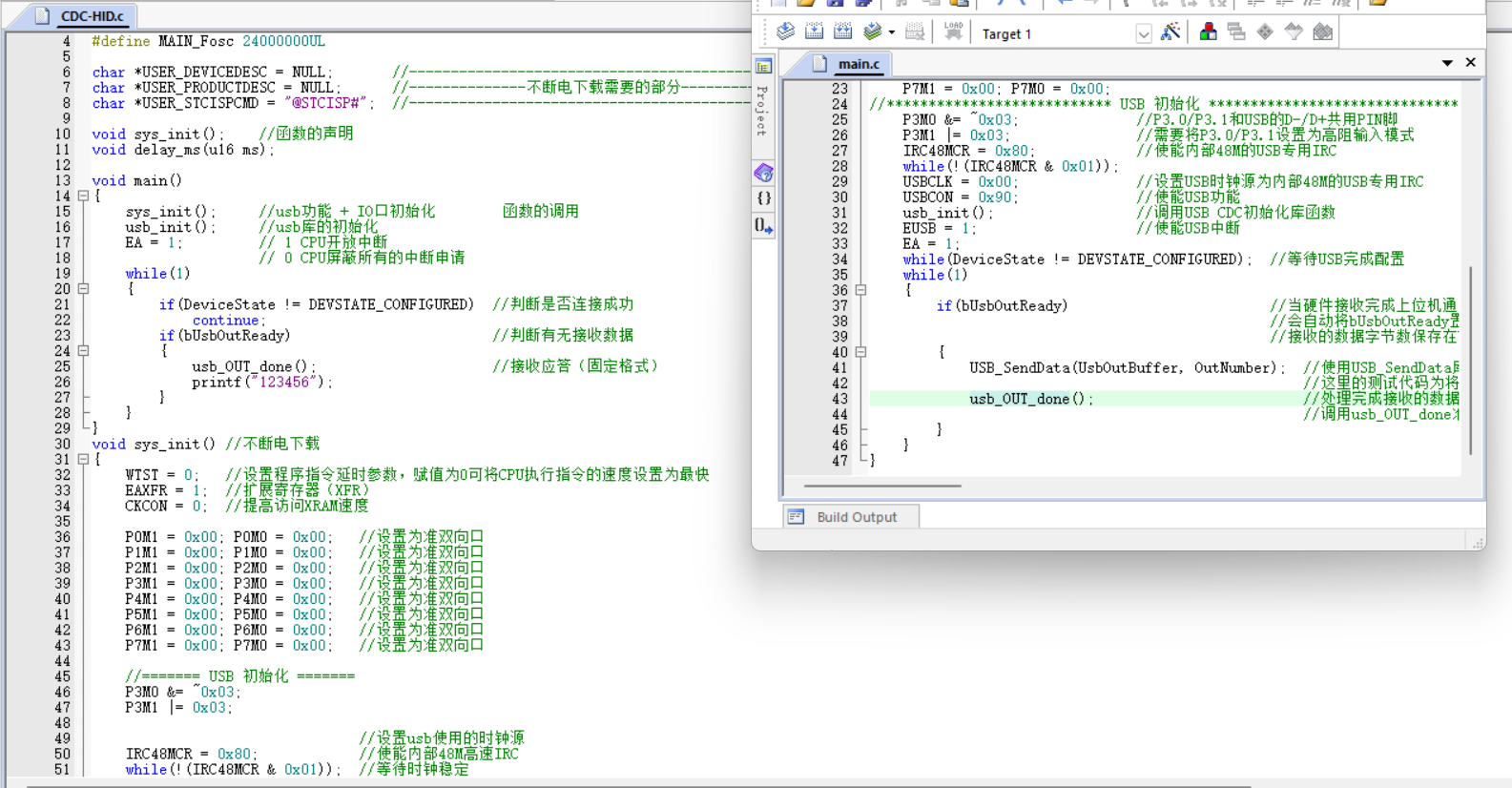Click the vertical scrollbar in main.c editor
Screen dimensions: 1512x788
click(x=1470, y=361)
